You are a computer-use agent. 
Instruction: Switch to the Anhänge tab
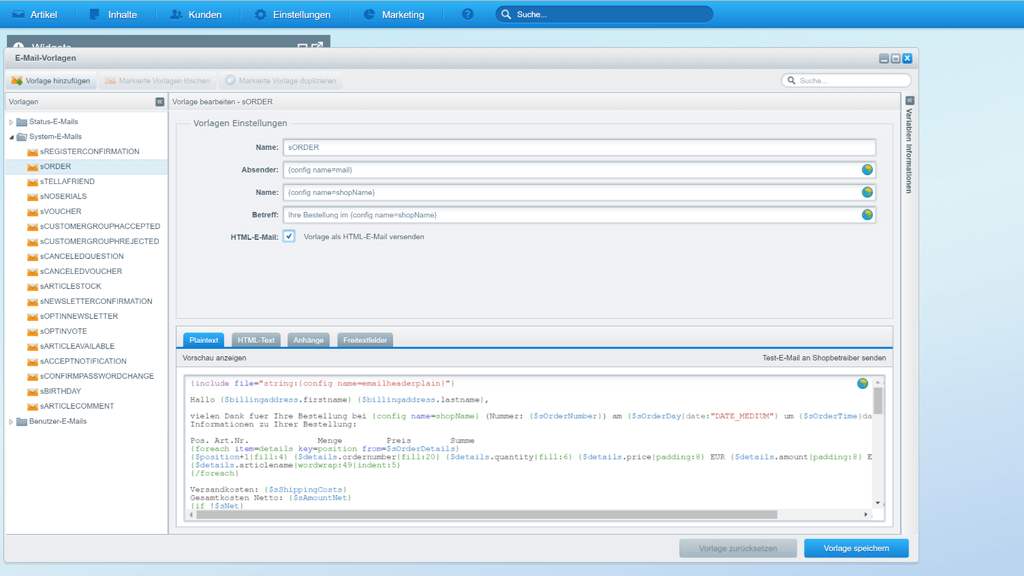pyautogui.click(x=308, y=340)
